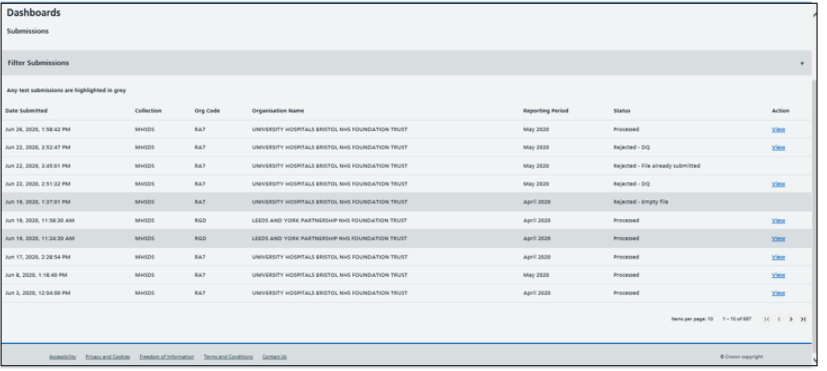Click 'Rejected - DQ' status for 3:52:47 PM row

[x=631, y=147]
